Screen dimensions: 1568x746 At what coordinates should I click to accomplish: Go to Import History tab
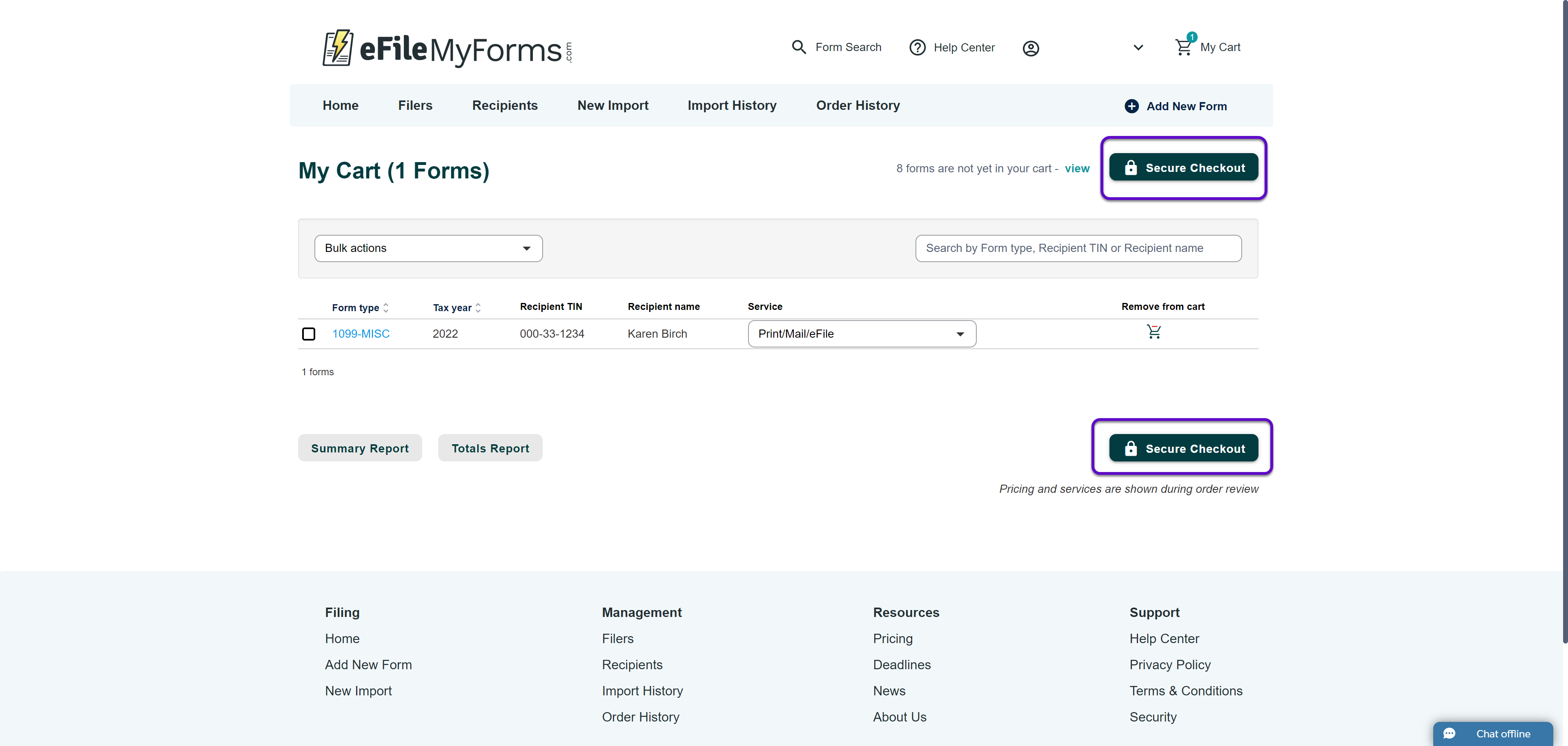tap(732, 105)
